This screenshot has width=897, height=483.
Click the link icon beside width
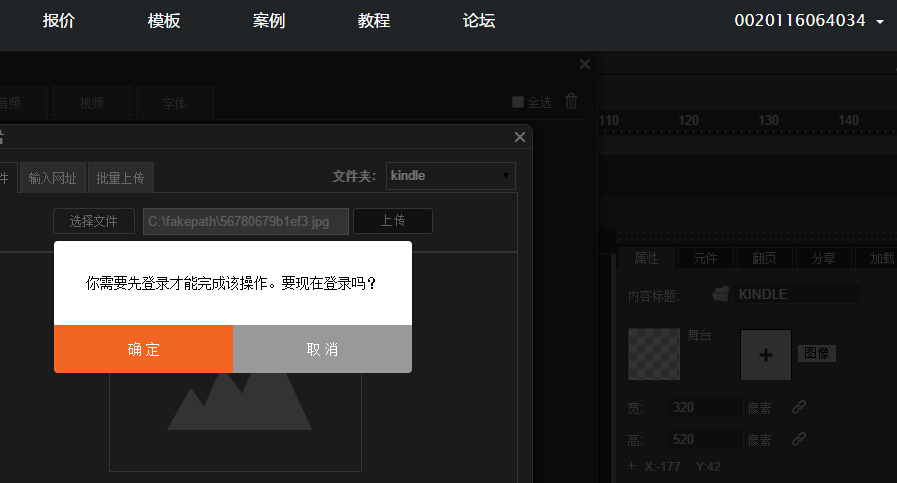798,407
